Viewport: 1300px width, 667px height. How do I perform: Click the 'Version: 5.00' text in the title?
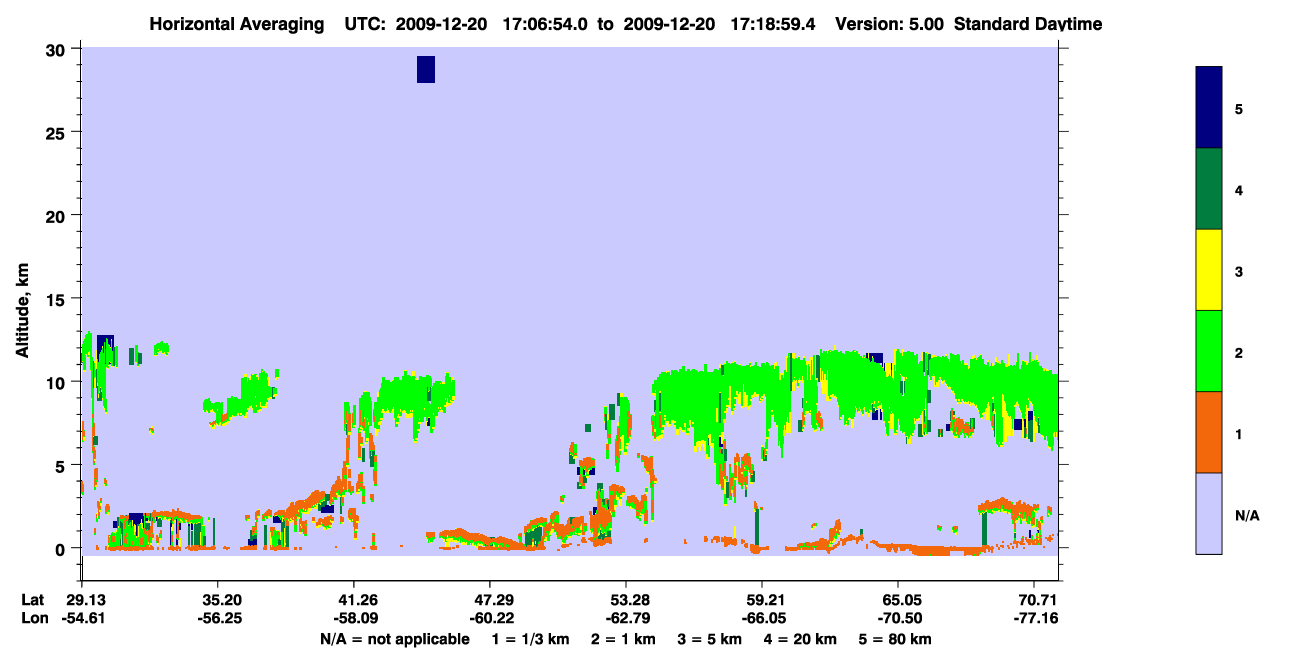point(891,24)
